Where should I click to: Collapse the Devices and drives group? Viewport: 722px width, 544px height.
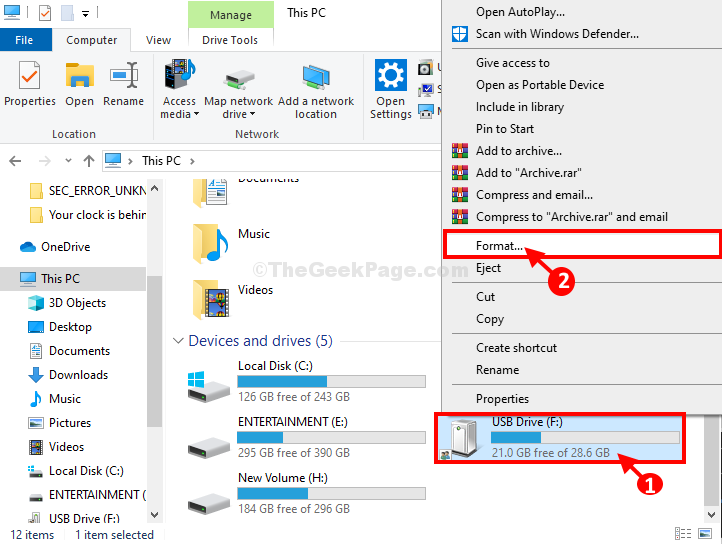tap(178, 341)
